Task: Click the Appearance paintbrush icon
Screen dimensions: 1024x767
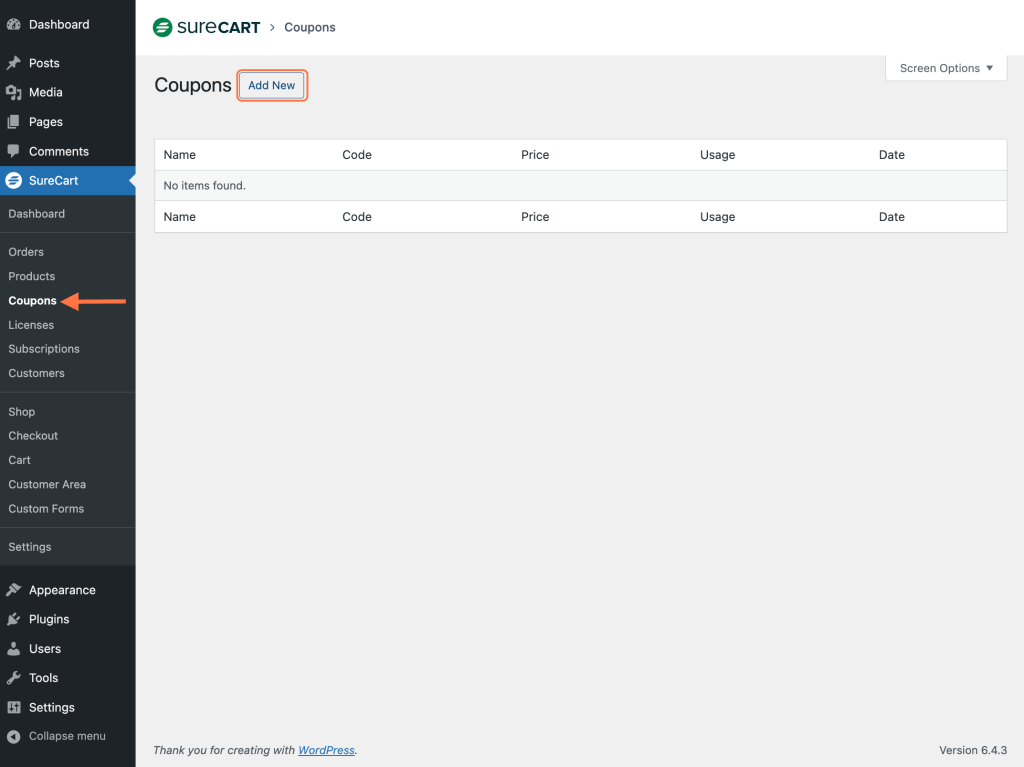Action: [14, 590]
